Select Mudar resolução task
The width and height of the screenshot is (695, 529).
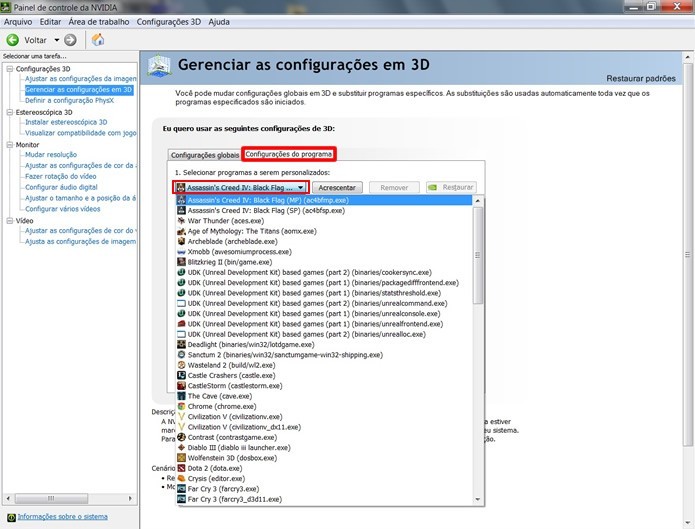pos(51,155)
